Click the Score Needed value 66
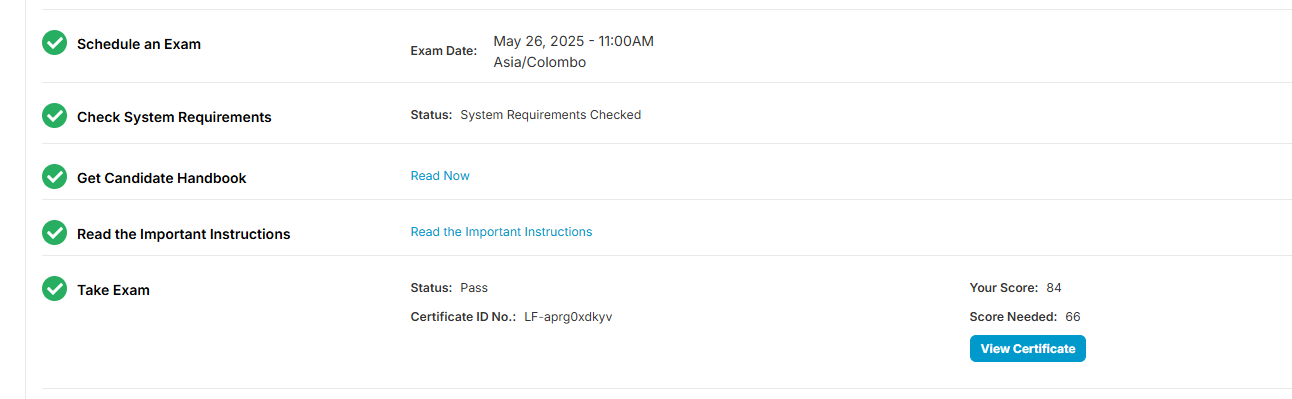1292x399 pixels. (x=1073, y=317)
